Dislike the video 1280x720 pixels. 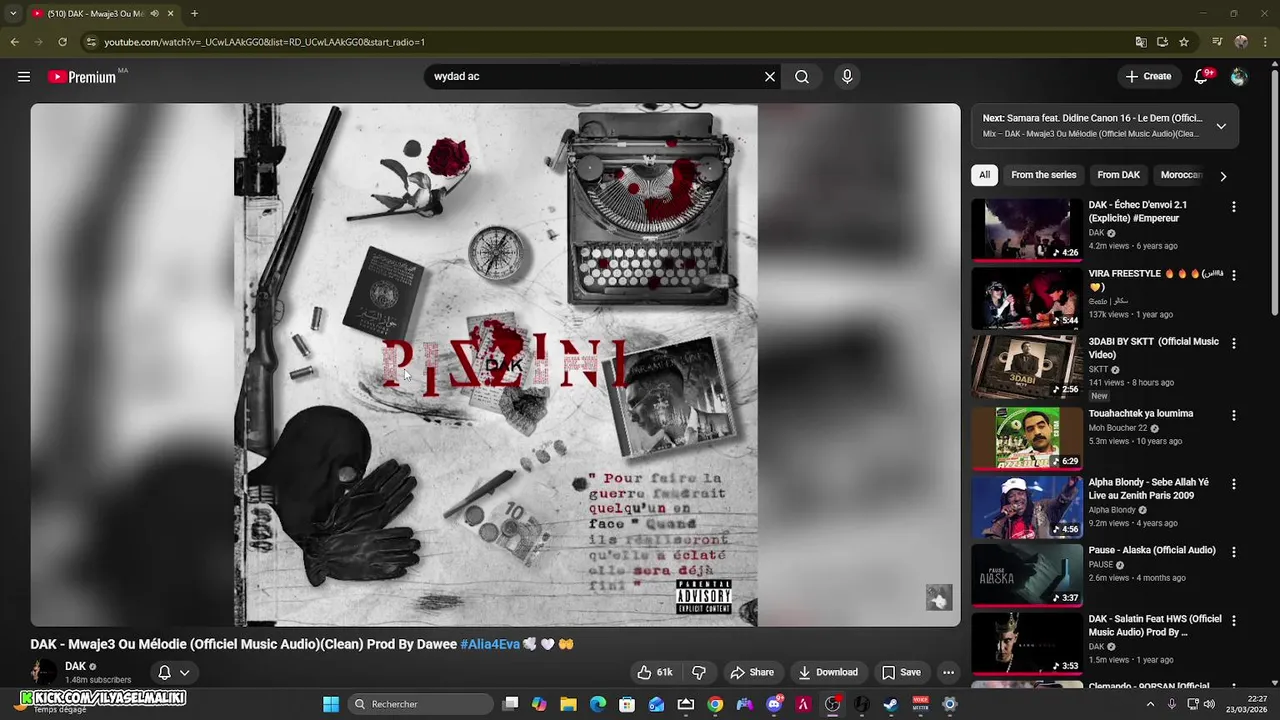tap(699, 673)
